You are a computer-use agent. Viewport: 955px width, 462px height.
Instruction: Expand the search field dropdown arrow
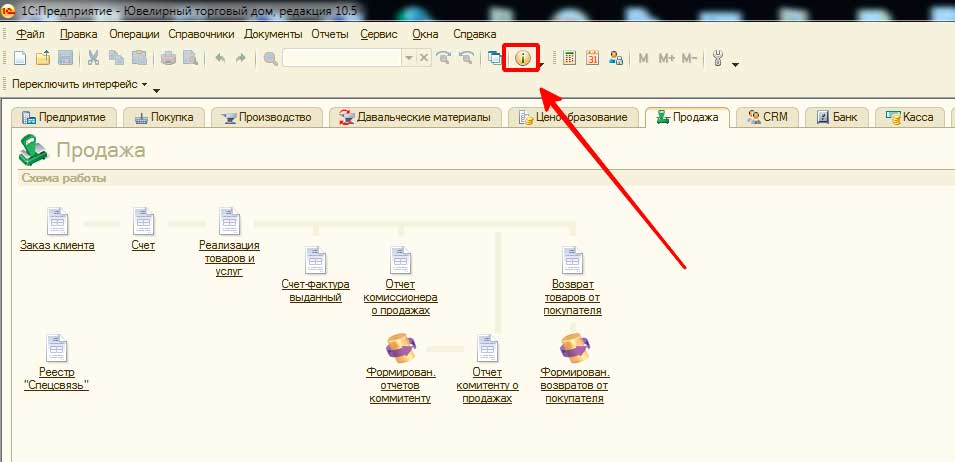[409, 58]
